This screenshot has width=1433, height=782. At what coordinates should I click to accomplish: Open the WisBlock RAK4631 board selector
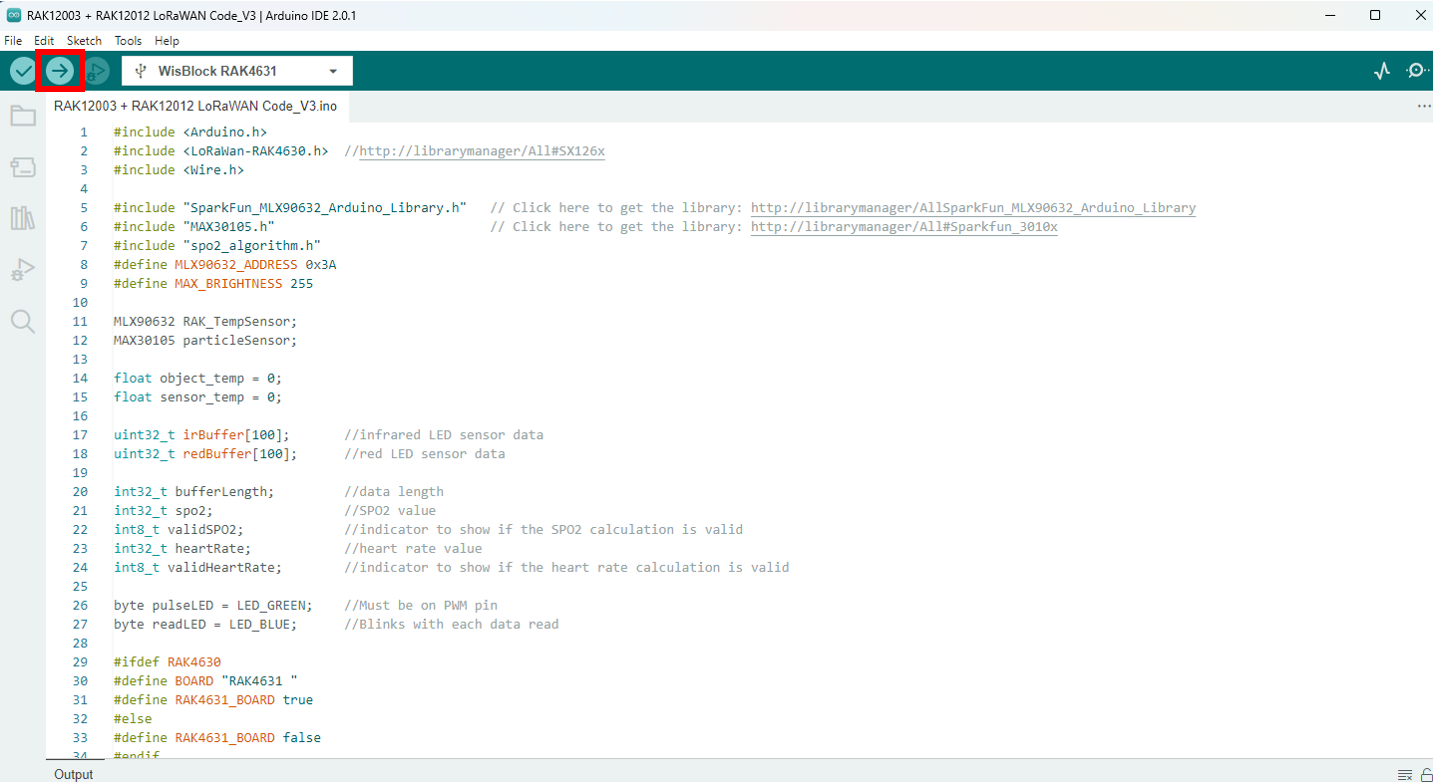[x=237, y=71]
